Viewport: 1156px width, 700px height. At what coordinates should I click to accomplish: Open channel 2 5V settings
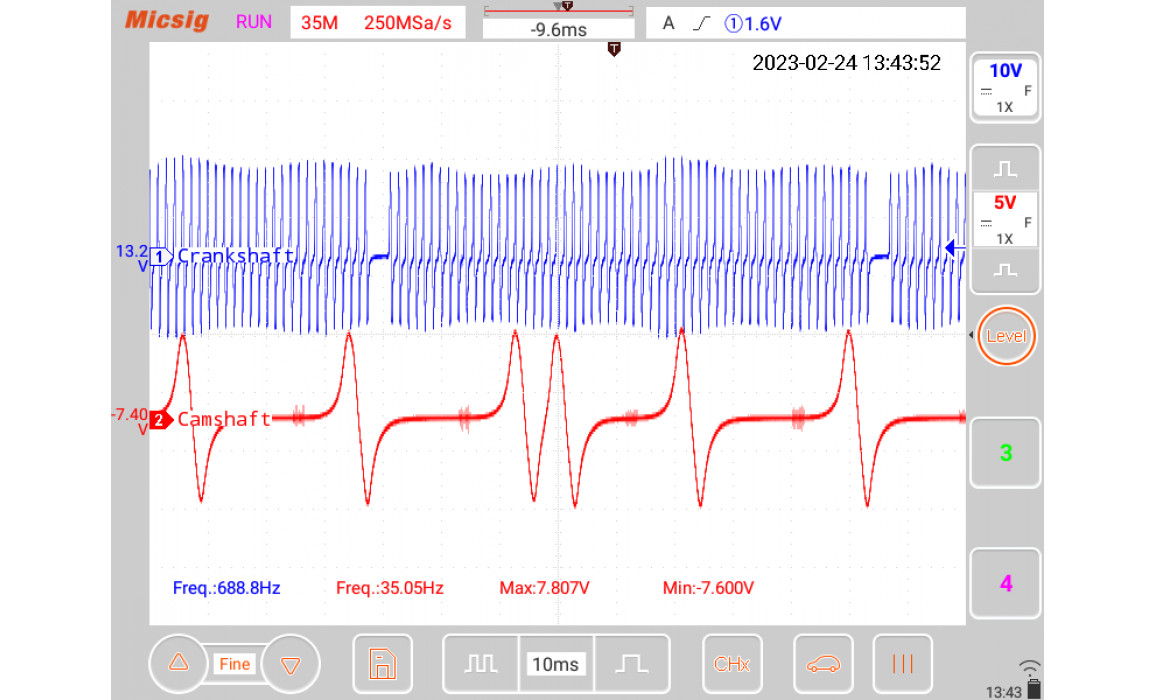pyautogui.click(x=1005, y=218)
